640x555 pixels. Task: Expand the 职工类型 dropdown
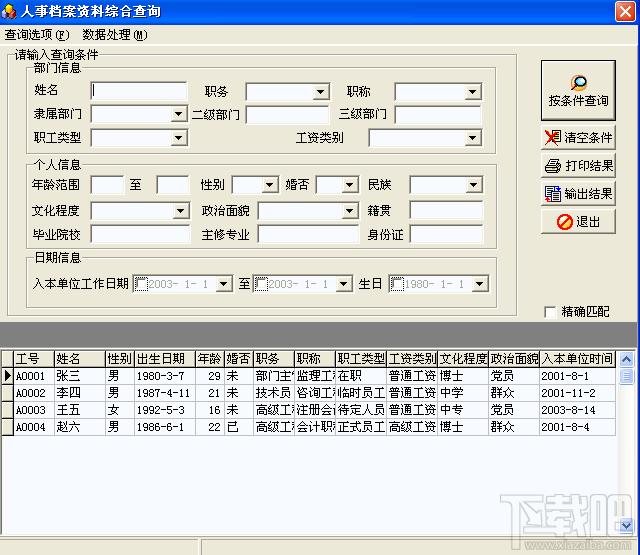[x=179, y=138]
